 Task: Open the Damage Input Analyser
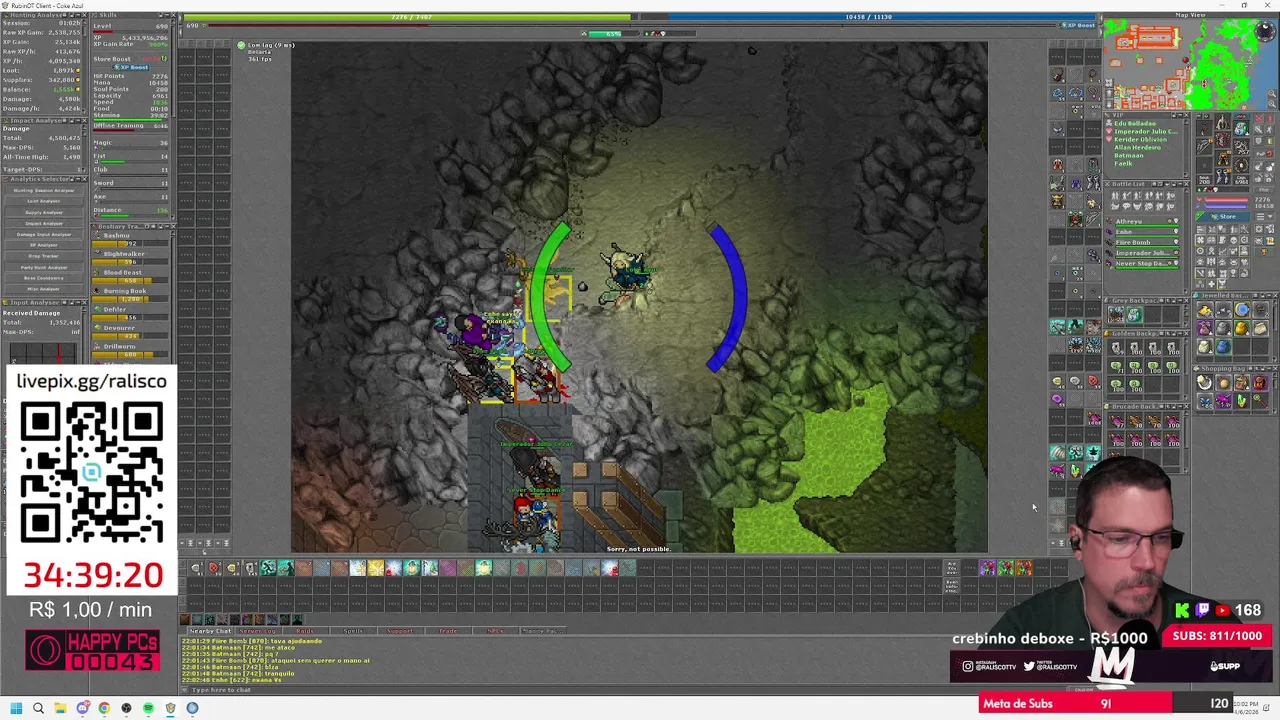[44, 235]
